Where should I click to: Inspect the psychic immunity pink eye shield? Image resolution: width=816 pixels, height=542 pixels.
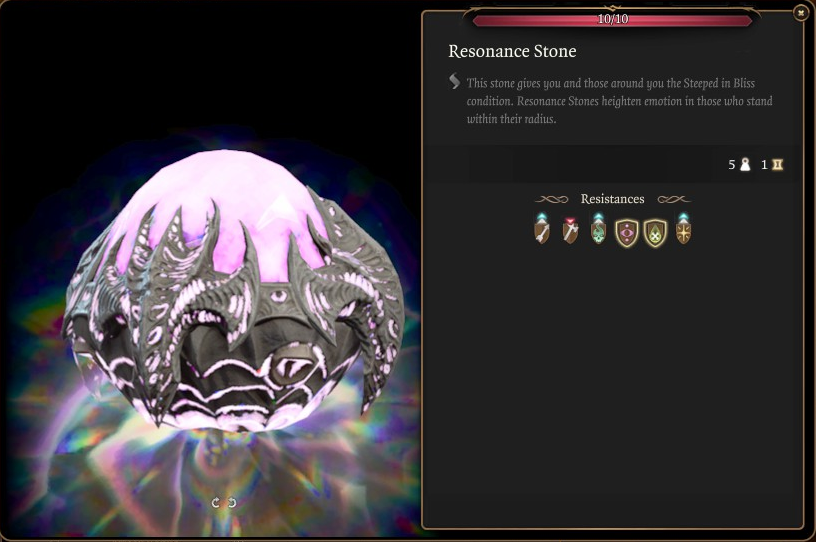pyautogui.click(x=627, y=232)
